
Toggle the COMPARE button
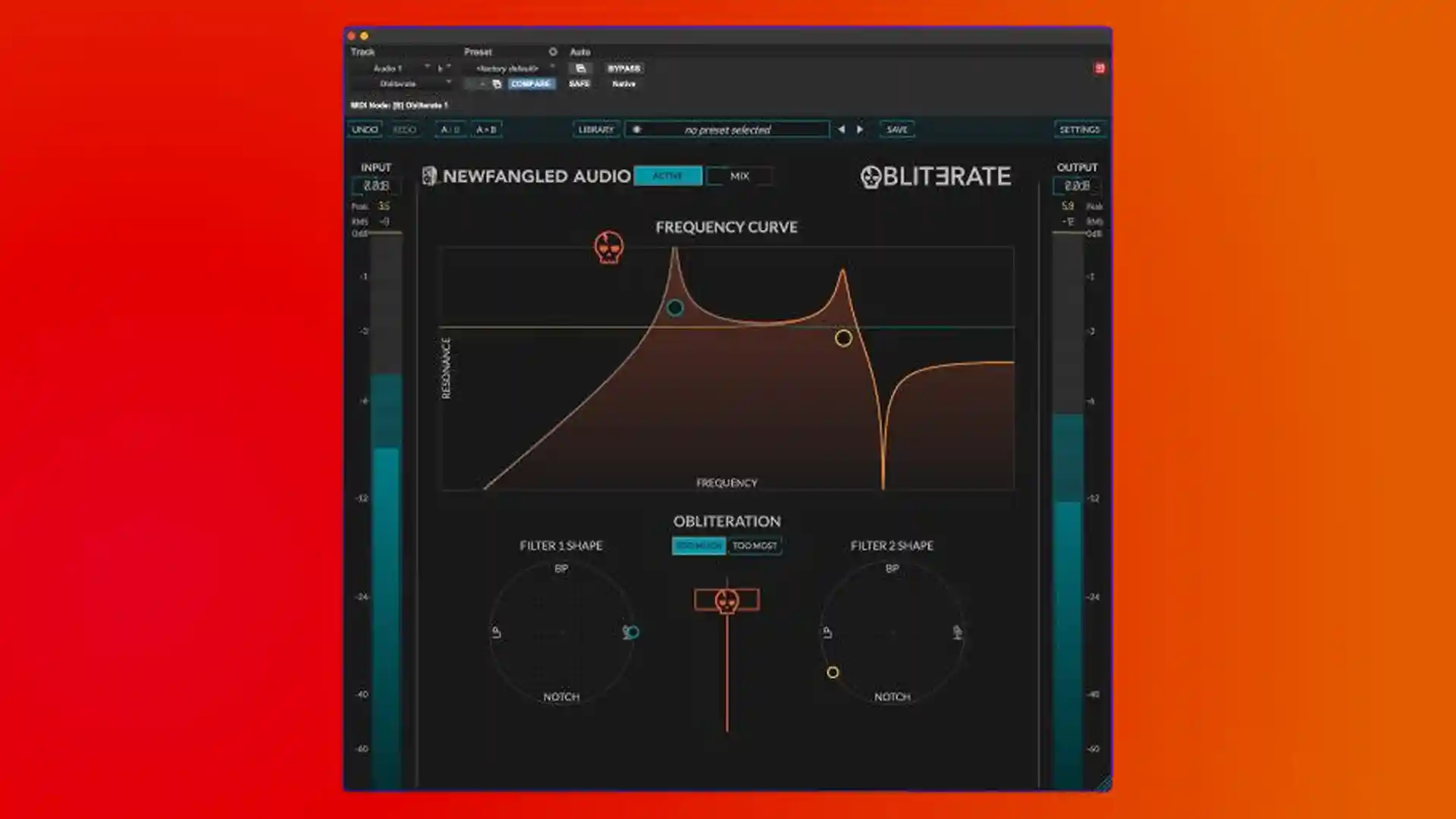(531, 83)
